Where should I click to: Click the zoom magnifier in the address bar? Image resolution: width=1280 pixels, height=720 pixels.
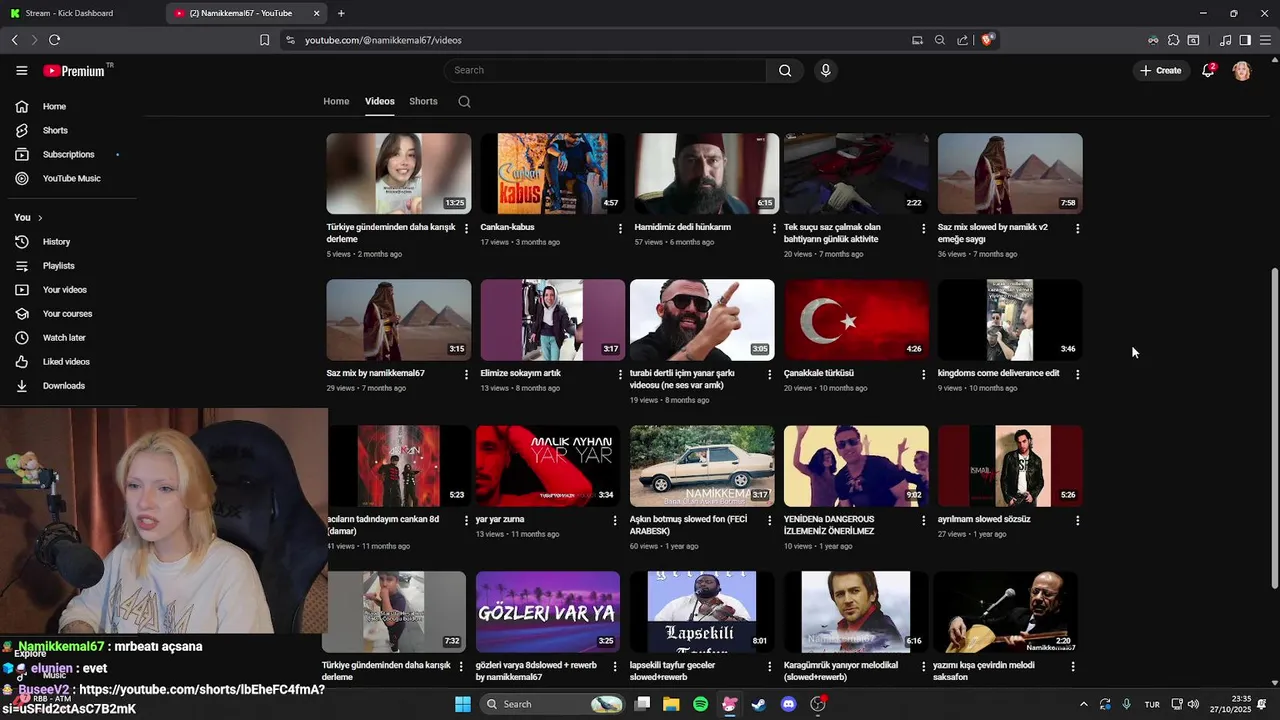[x=940, y=40]
